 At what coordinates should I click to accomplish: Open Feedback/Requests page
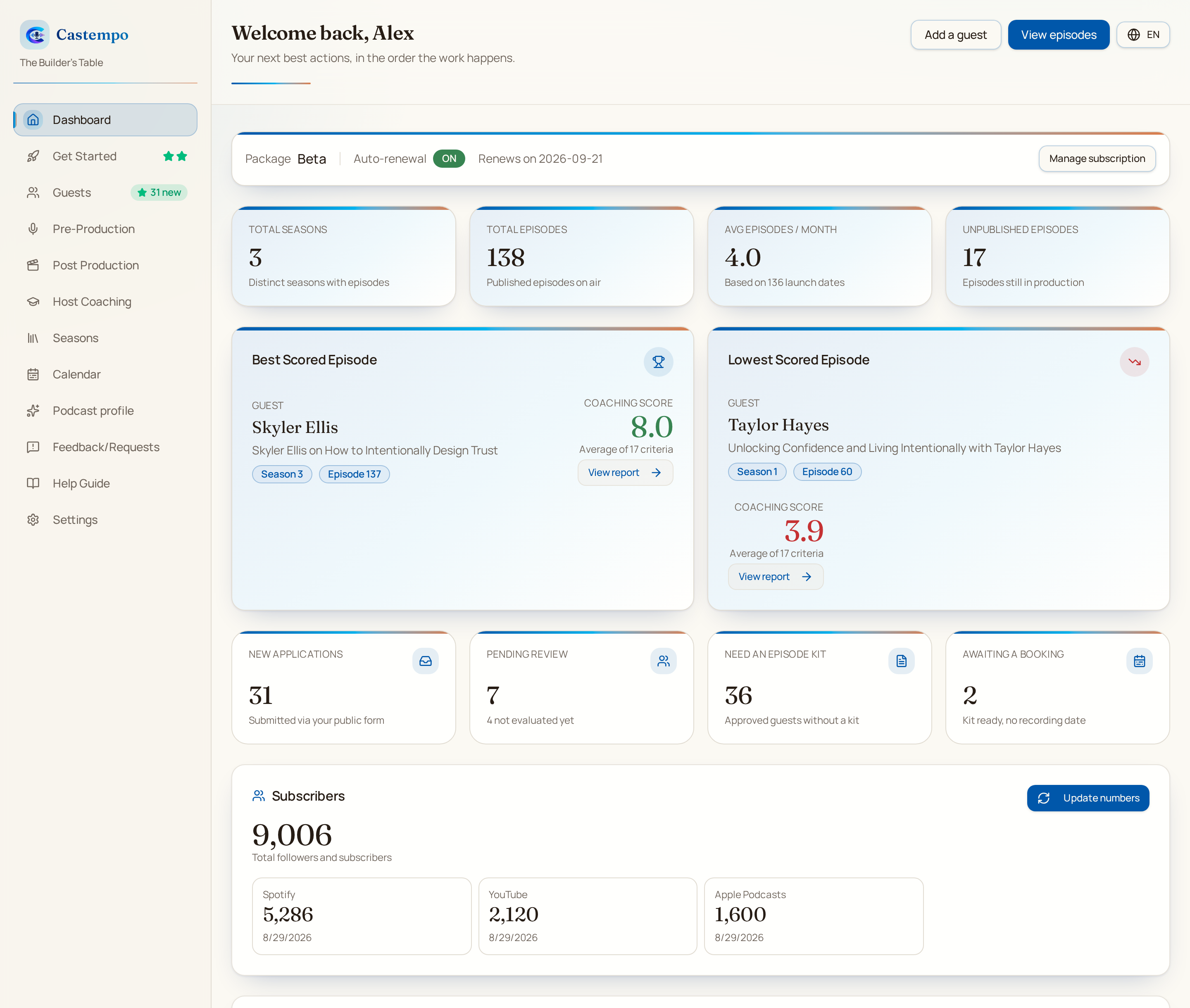[105, 447]
